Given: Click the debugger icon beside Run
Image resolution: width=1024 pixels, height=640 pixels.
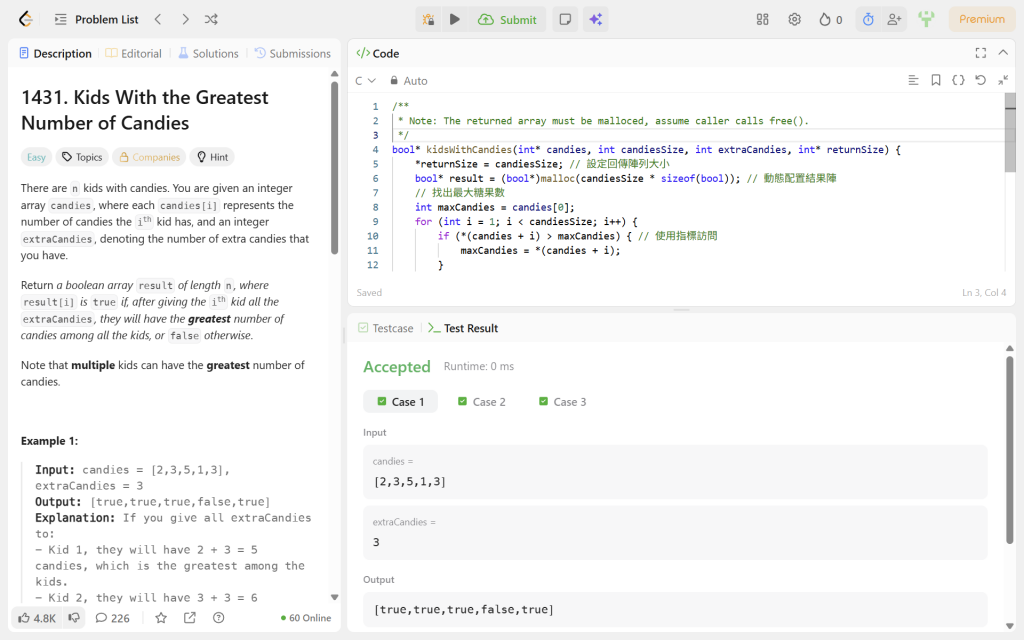Looking at the screenshot, I should coord(428,19).
